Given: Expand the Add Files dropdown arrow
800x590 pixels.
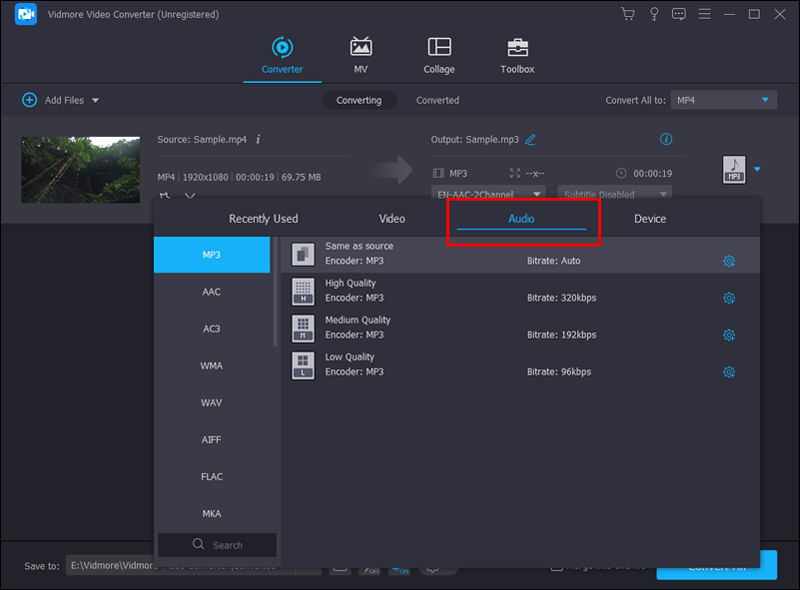Looking at the screenshot, I should pos(95,101).
